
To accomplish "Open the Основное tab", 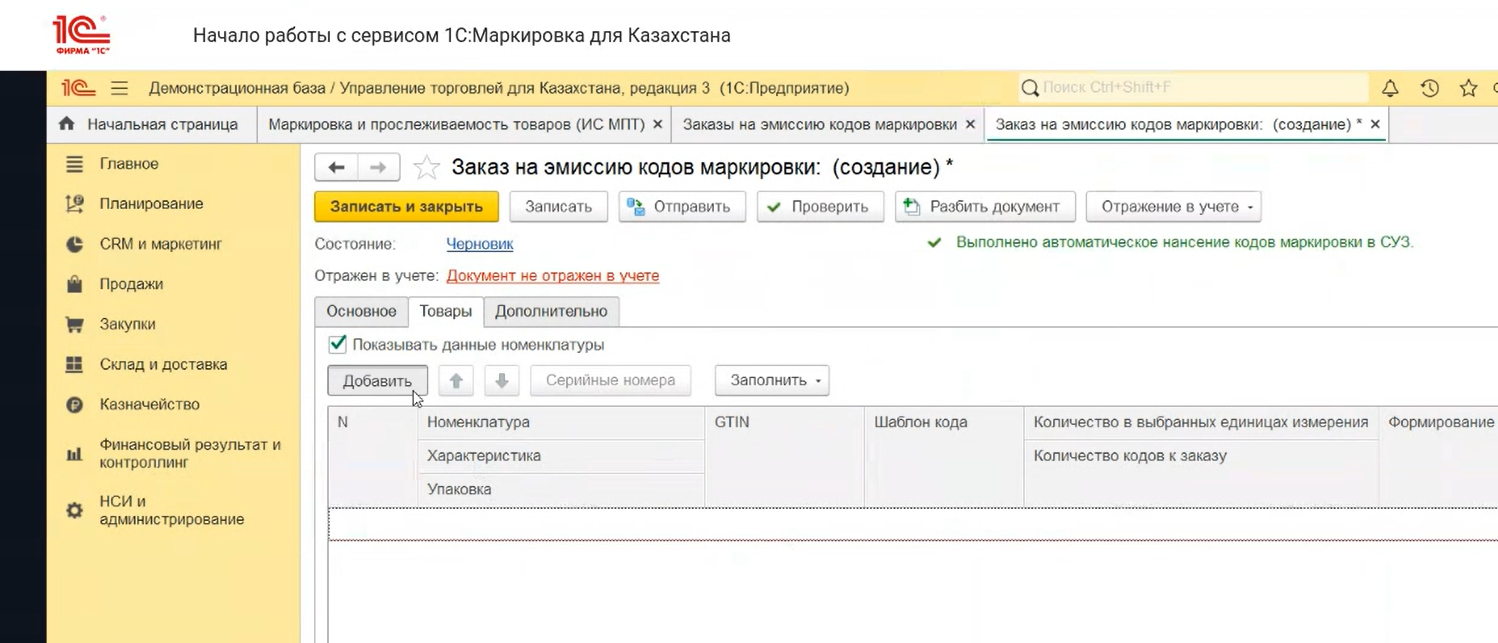I will pos(361,311).
